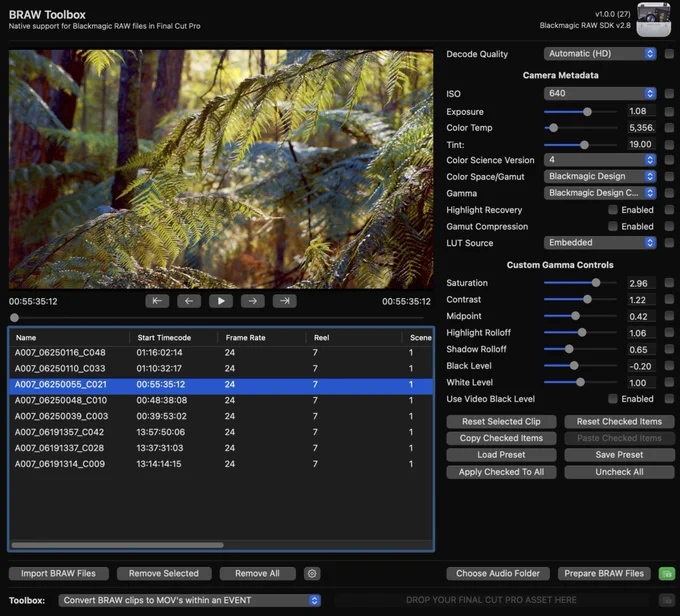Click the Saturation slider handle
This screenshot has height=616, width=680.
click(596, 283)
